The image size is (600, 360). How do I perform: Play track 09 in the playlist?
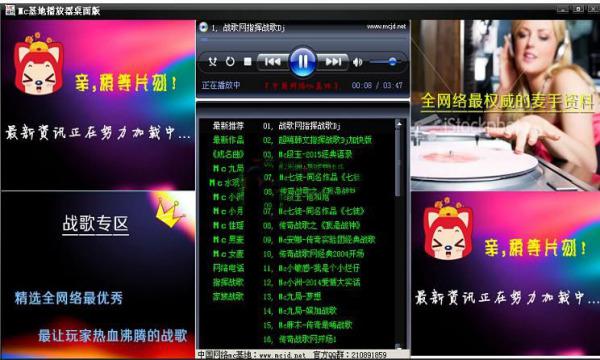[319, 239]
